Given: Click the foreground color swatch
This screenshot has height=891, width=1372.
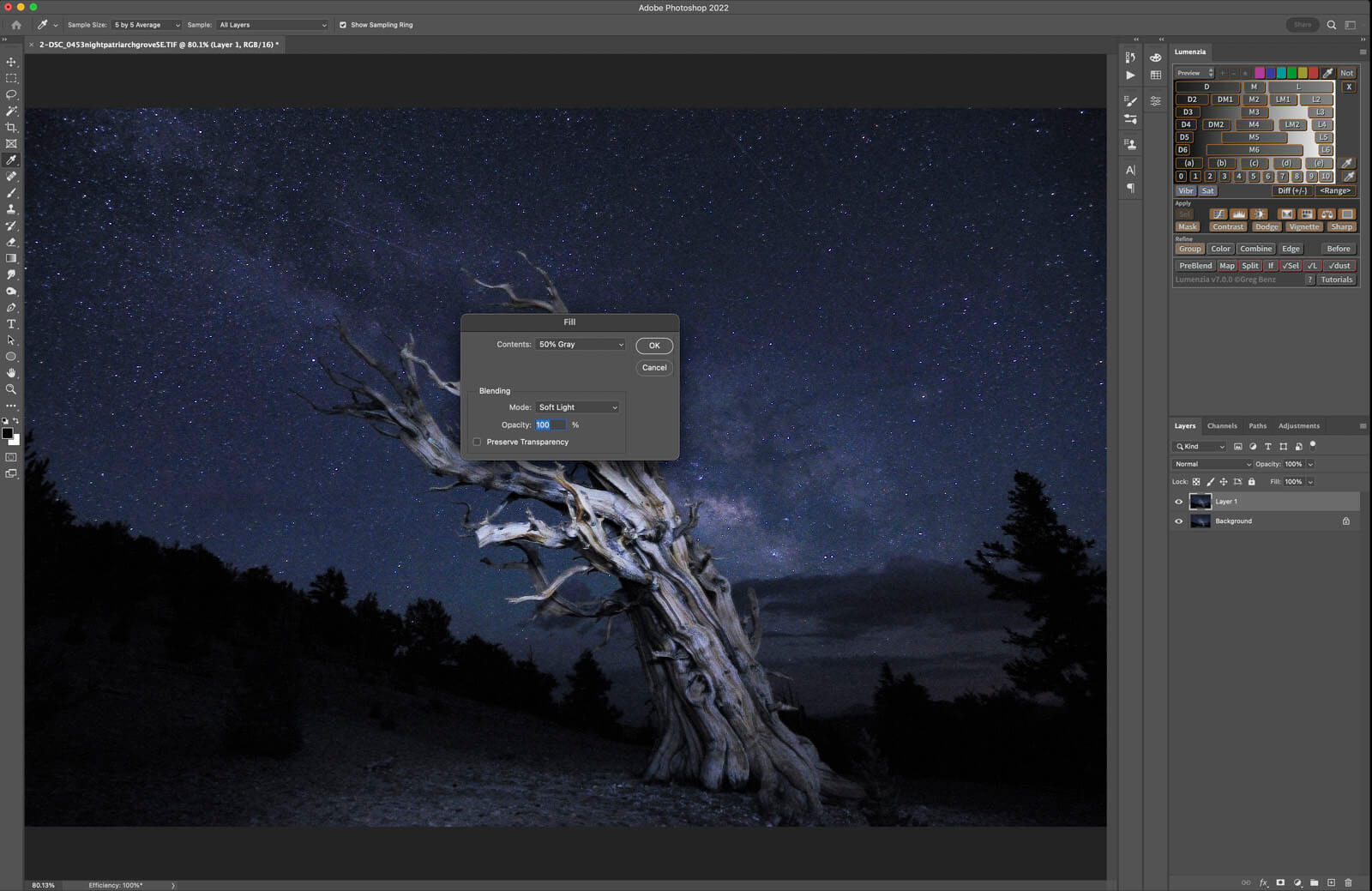Looking at the screenshot, I should (x=8, y=433).
